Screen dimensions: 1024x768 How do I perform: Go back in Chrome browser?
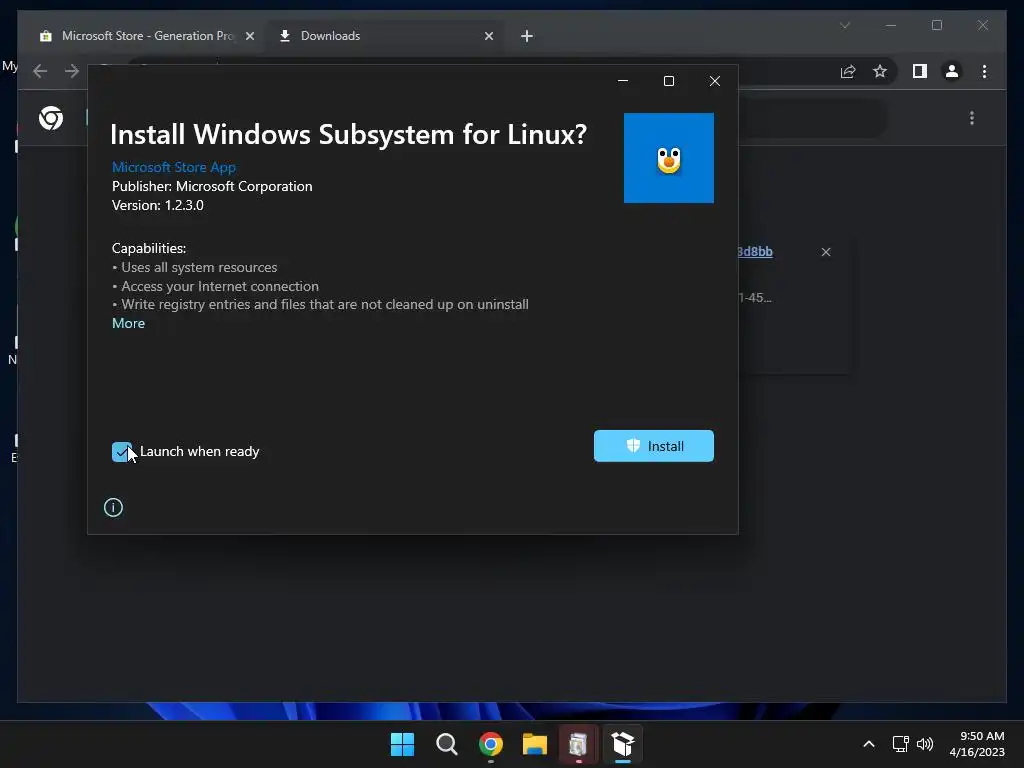40,71
